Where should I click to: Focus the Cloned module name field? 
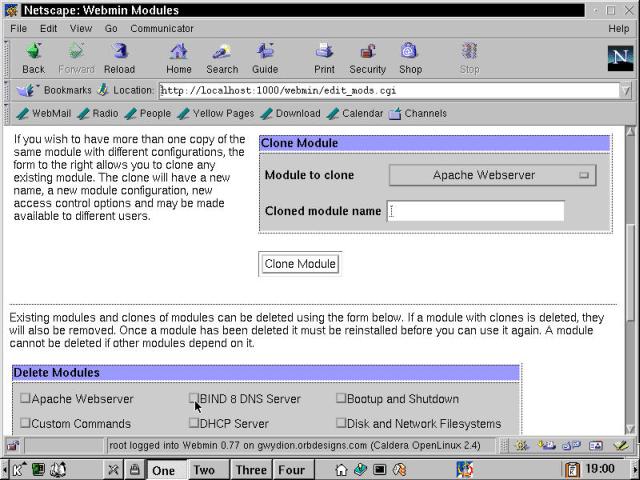(475, 211)
